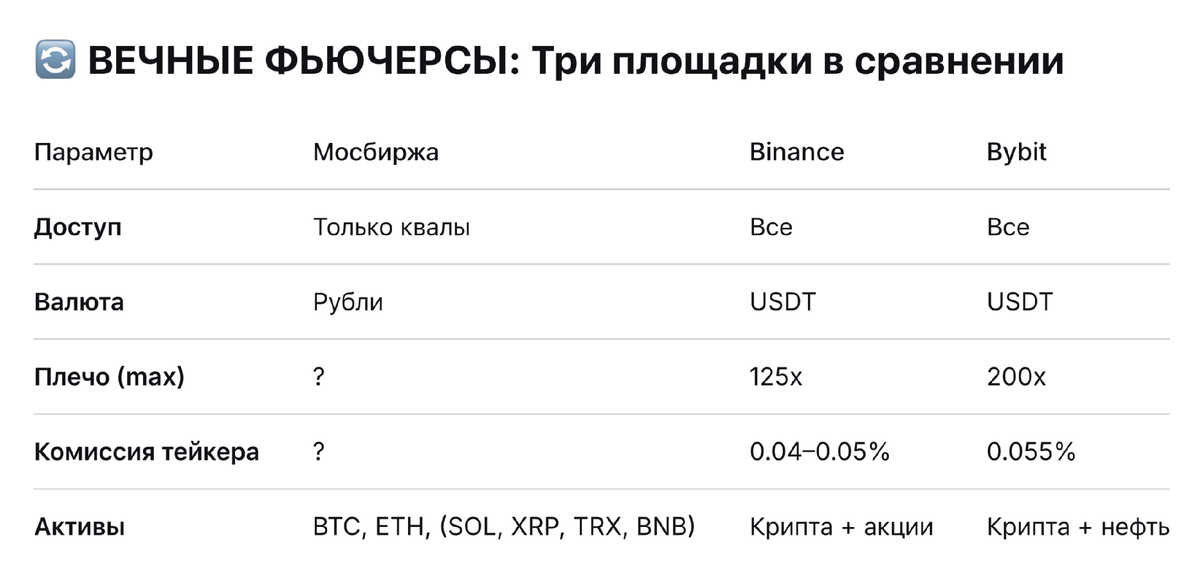Click the 200x Bybit leverage cell

tap(1016, 377)
